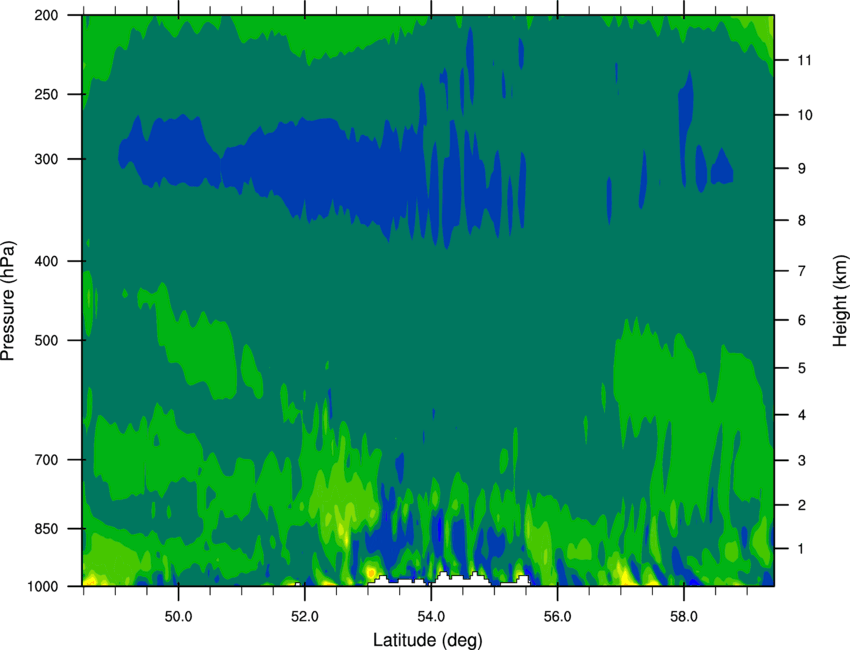Viewport: 850px width, 650px height.
Task: Click the large blue region near 300 hPa
Action: [330, 165]
